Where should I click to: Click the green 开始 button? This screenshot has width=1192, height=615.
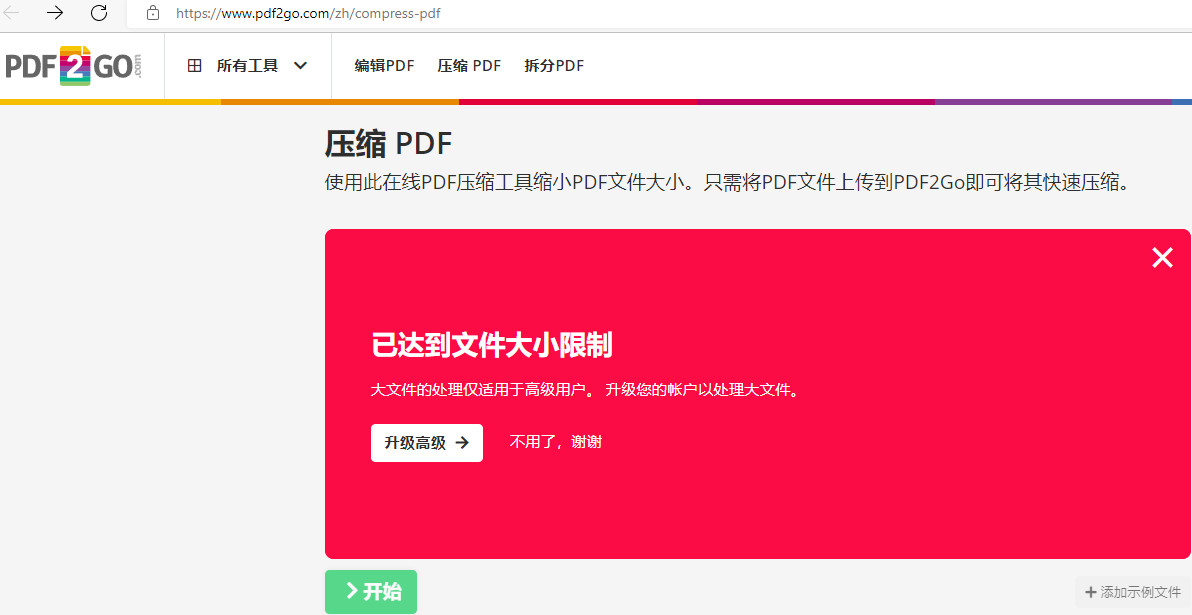371,591
